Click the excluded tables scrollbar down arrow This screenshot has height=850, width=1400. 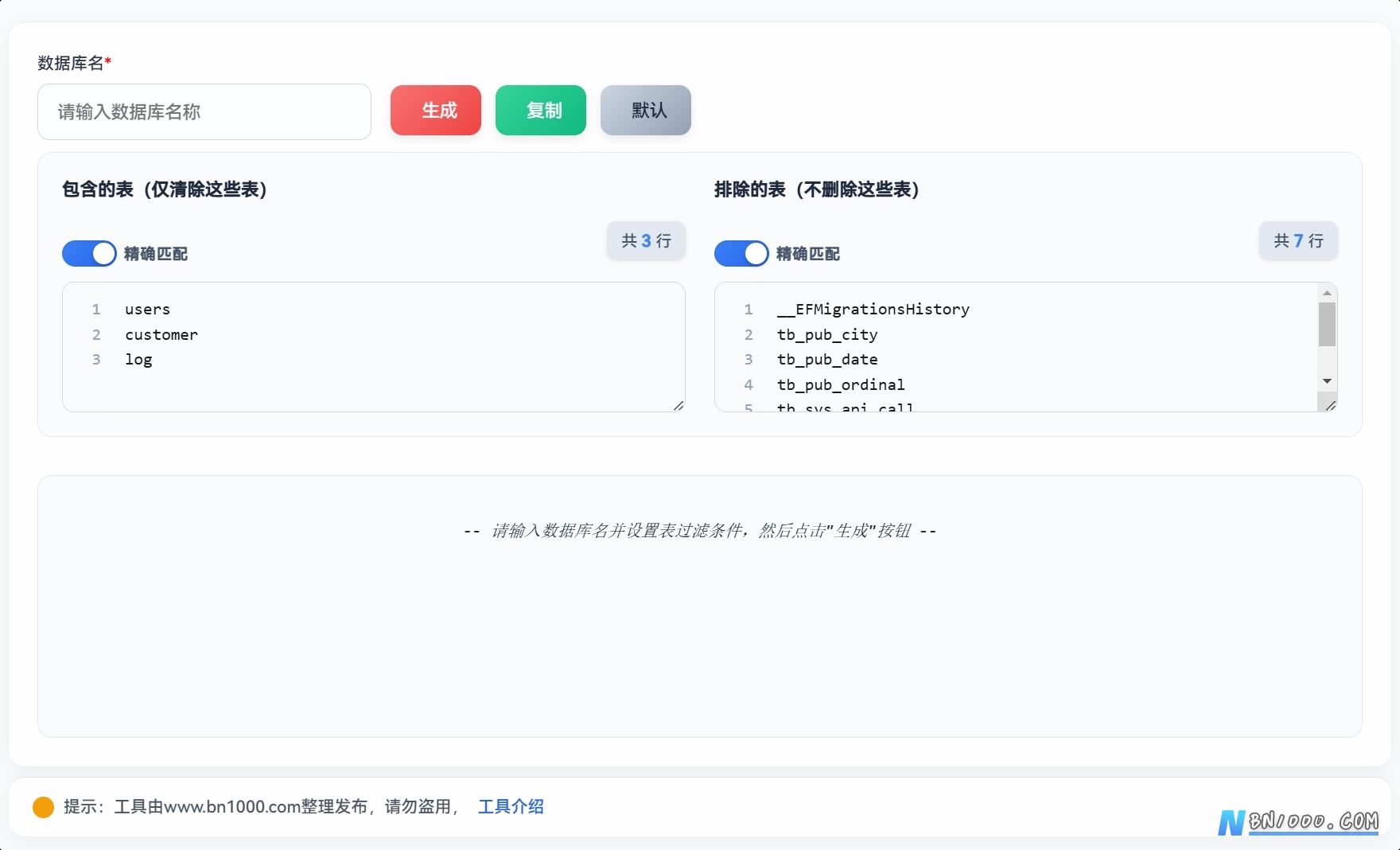click(1327, 381)
